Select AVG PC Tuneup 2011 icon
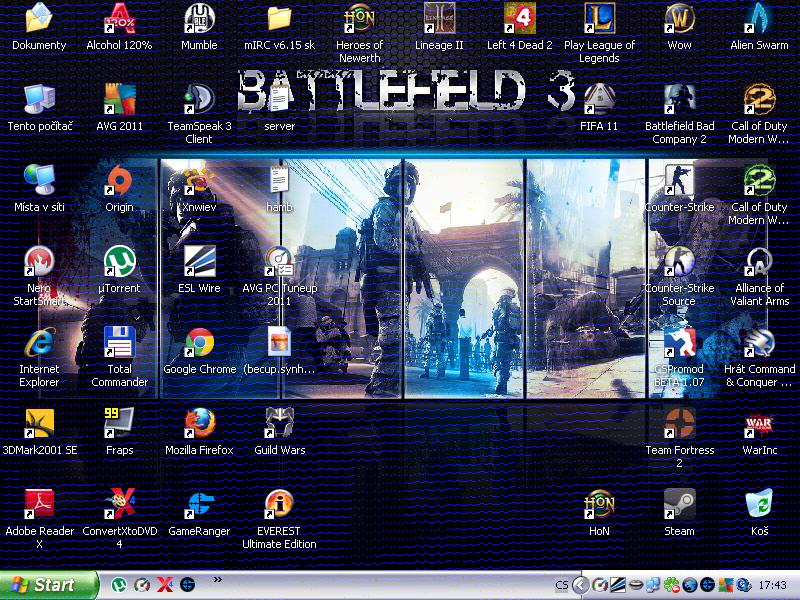 click(x=279, y=261)
